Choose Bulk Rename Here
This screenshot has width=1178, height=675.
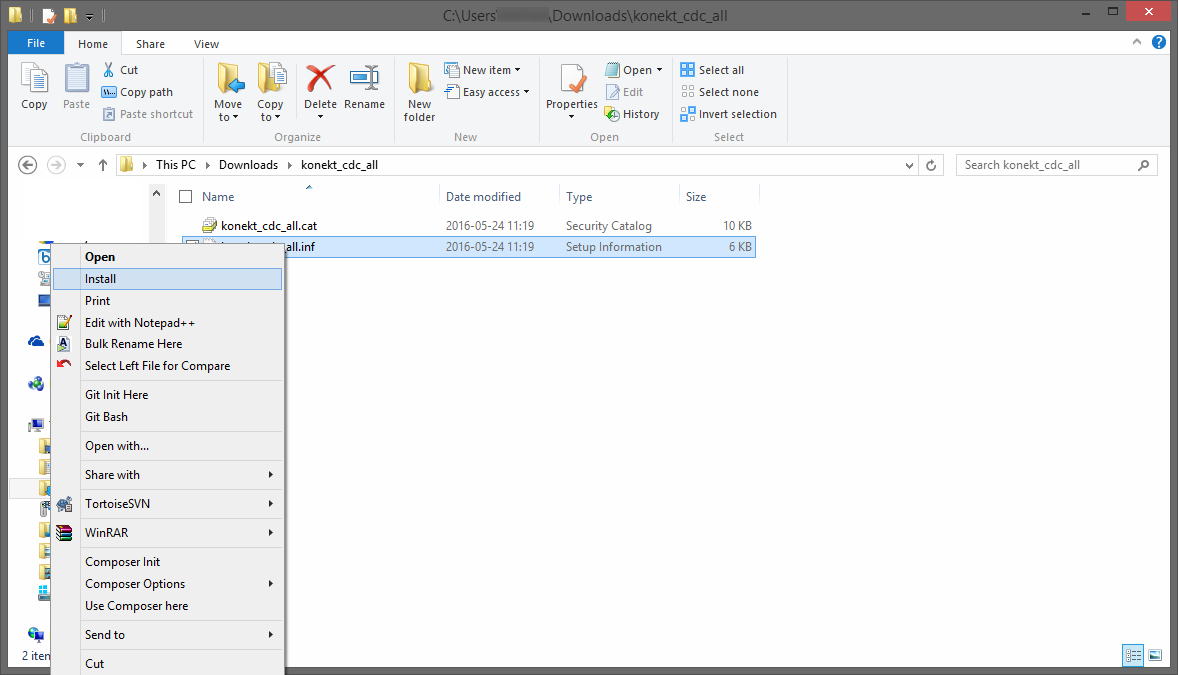(168, 344)
